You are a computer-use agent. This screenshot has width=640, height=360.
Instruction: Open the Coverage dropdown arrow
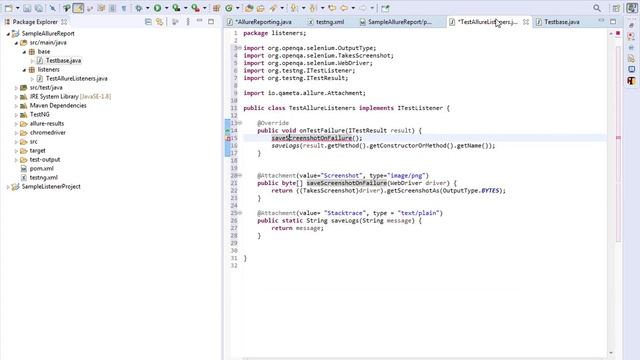[185, 8]
